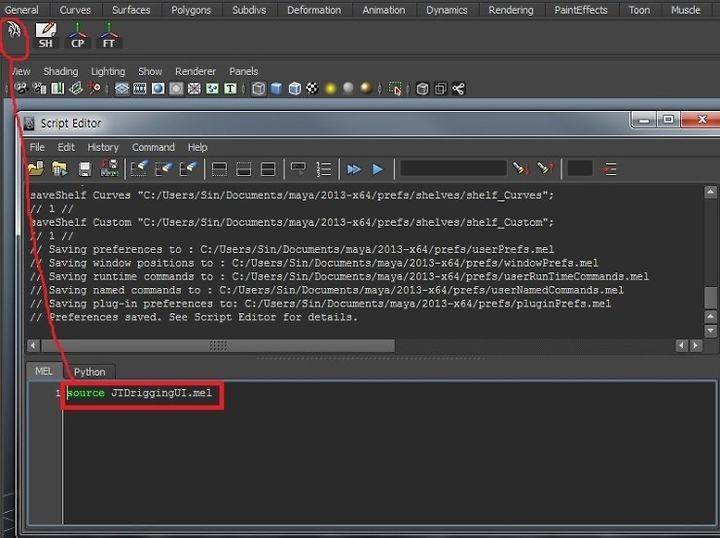The height and width of the screenshot is (538, 720).
Task: Toggle Use All Lights yellow sphere
Action: (331, 88)
